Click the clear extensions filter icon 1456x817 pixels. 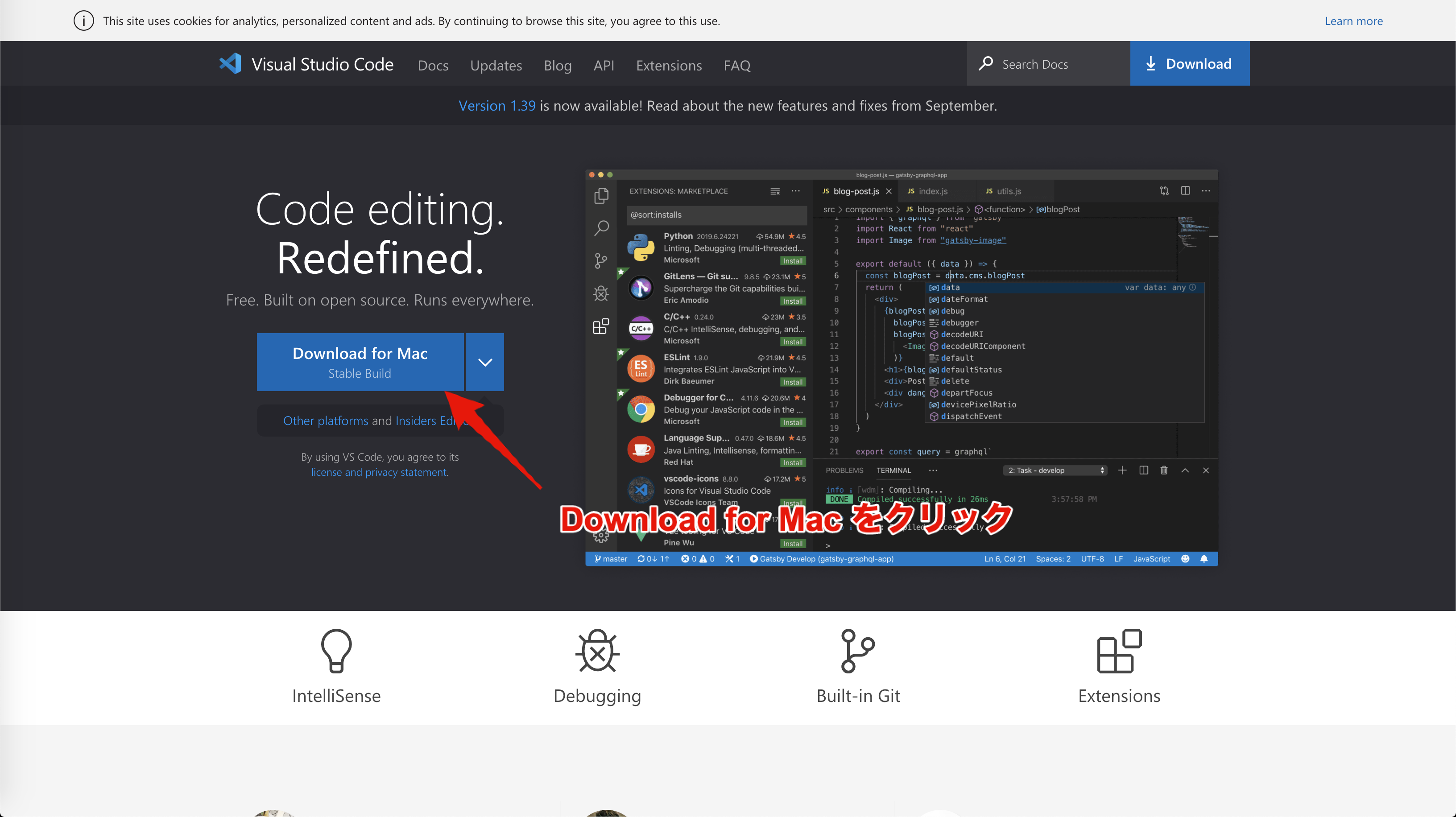775,191
